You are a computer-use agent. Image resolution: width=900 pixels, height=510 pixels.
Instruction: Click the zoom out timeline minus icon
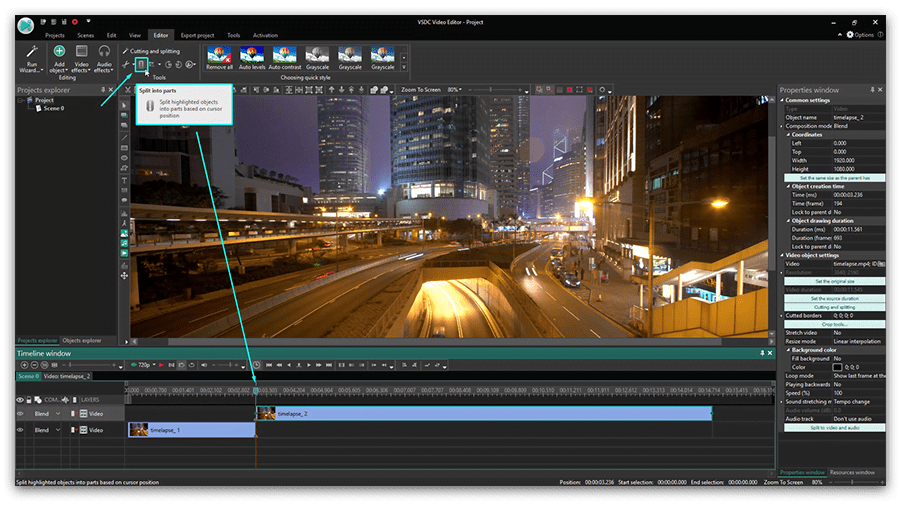[x=34, y=365]
